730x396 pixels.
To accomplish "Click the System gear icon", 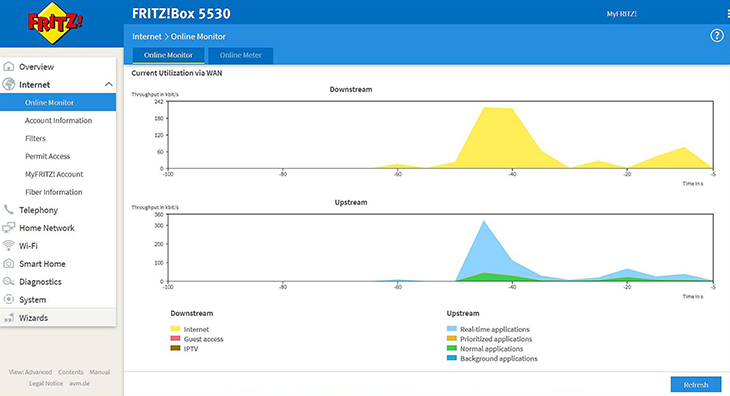I will pyautogui.click(x=8, y=299).
